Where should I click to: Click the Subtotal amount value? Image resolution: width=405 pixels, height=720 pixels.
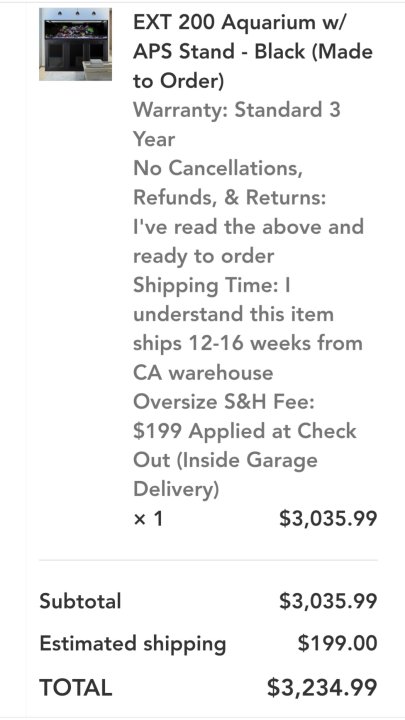(328, 601)
